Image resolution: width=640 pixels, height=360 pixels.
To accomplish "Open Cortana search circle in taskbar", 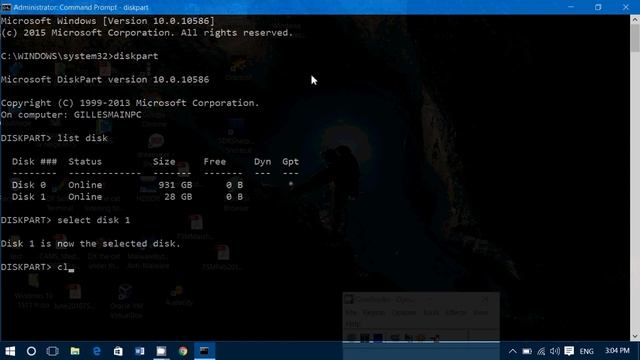I will click(31, 351).
